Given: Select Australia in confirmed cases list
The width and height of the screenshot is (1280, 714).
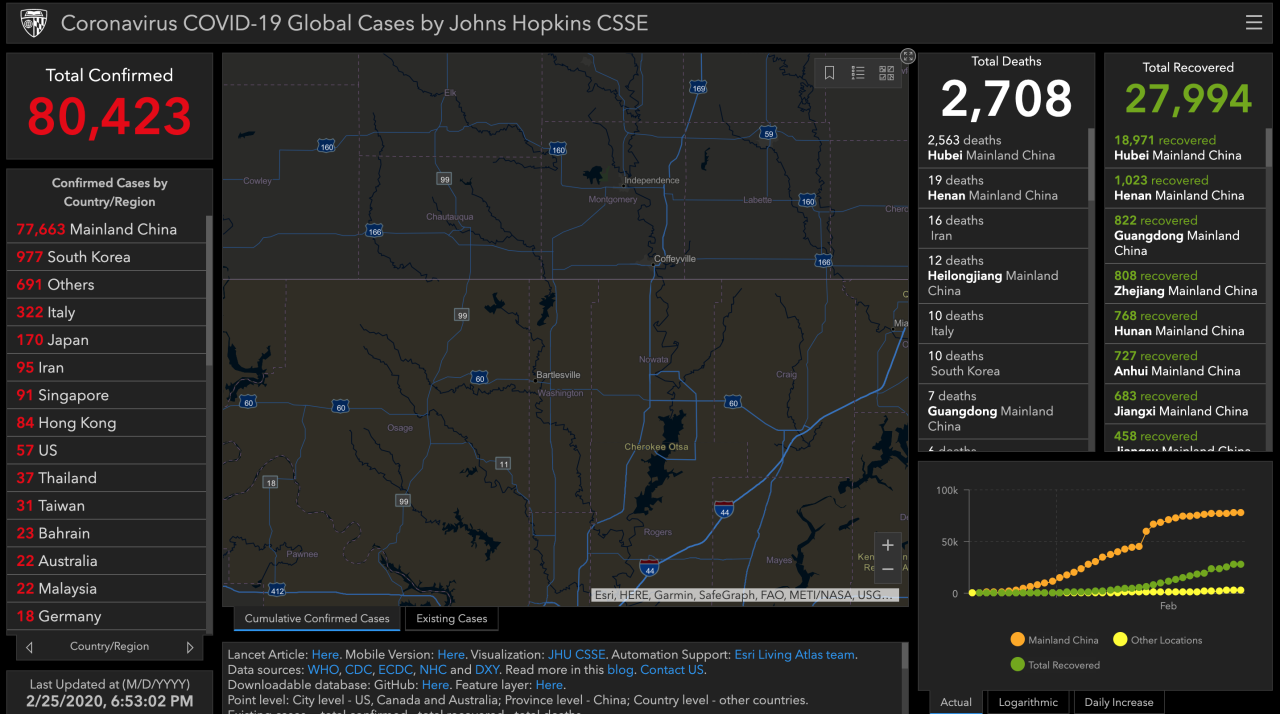Looking at the screenshot, I should point(106,561).
